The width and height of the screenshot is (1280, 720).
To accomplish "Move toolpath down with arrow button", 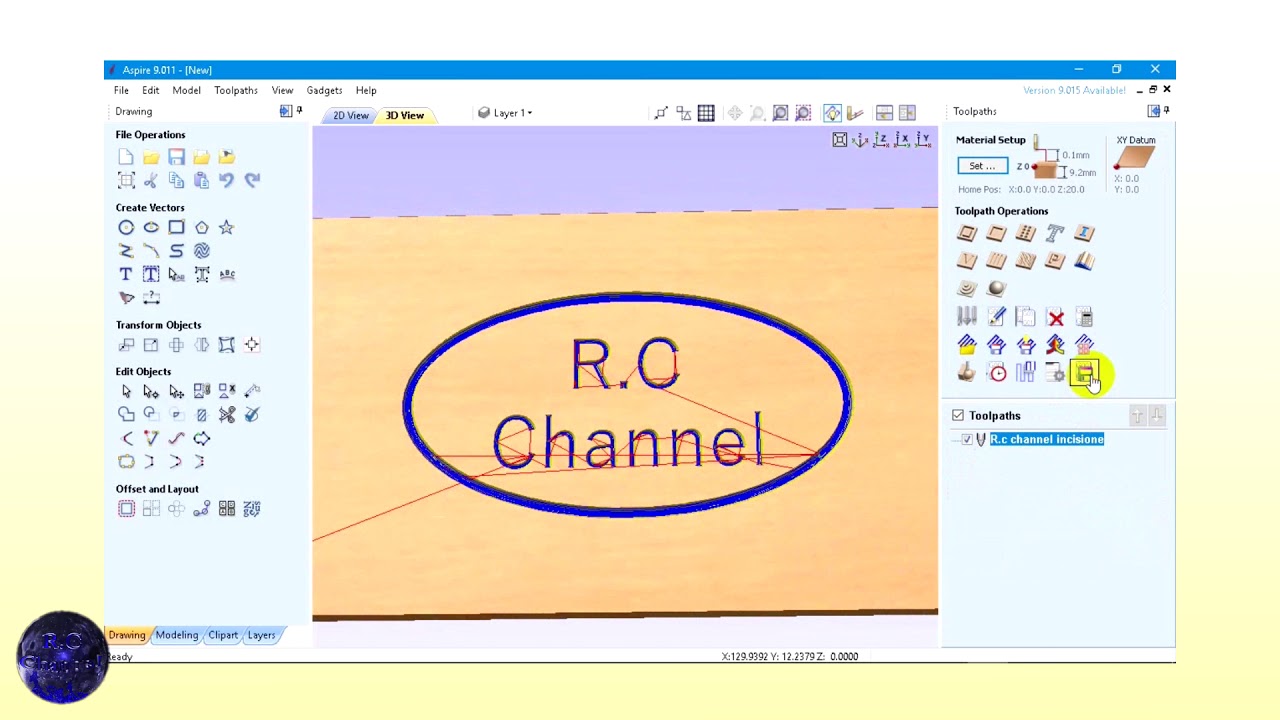I will click(1157, 415).
